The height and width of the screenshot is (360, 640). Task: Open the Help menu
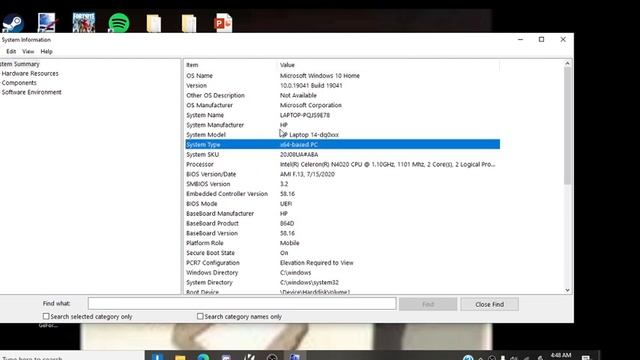pos(46,51)
